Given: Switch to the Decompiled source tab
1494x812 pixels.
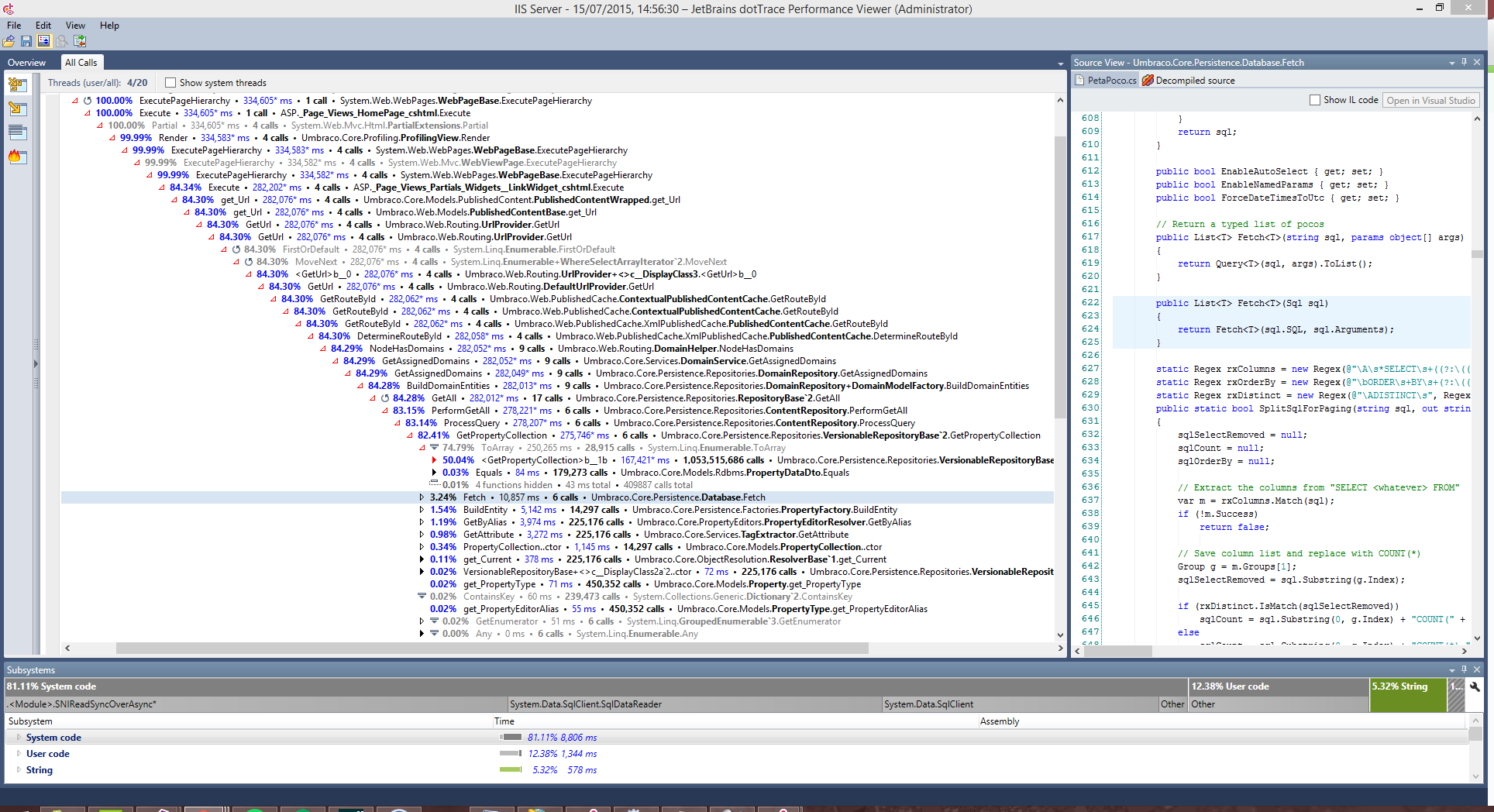Looking at the screenshot, I should [x=1189, y=81].
